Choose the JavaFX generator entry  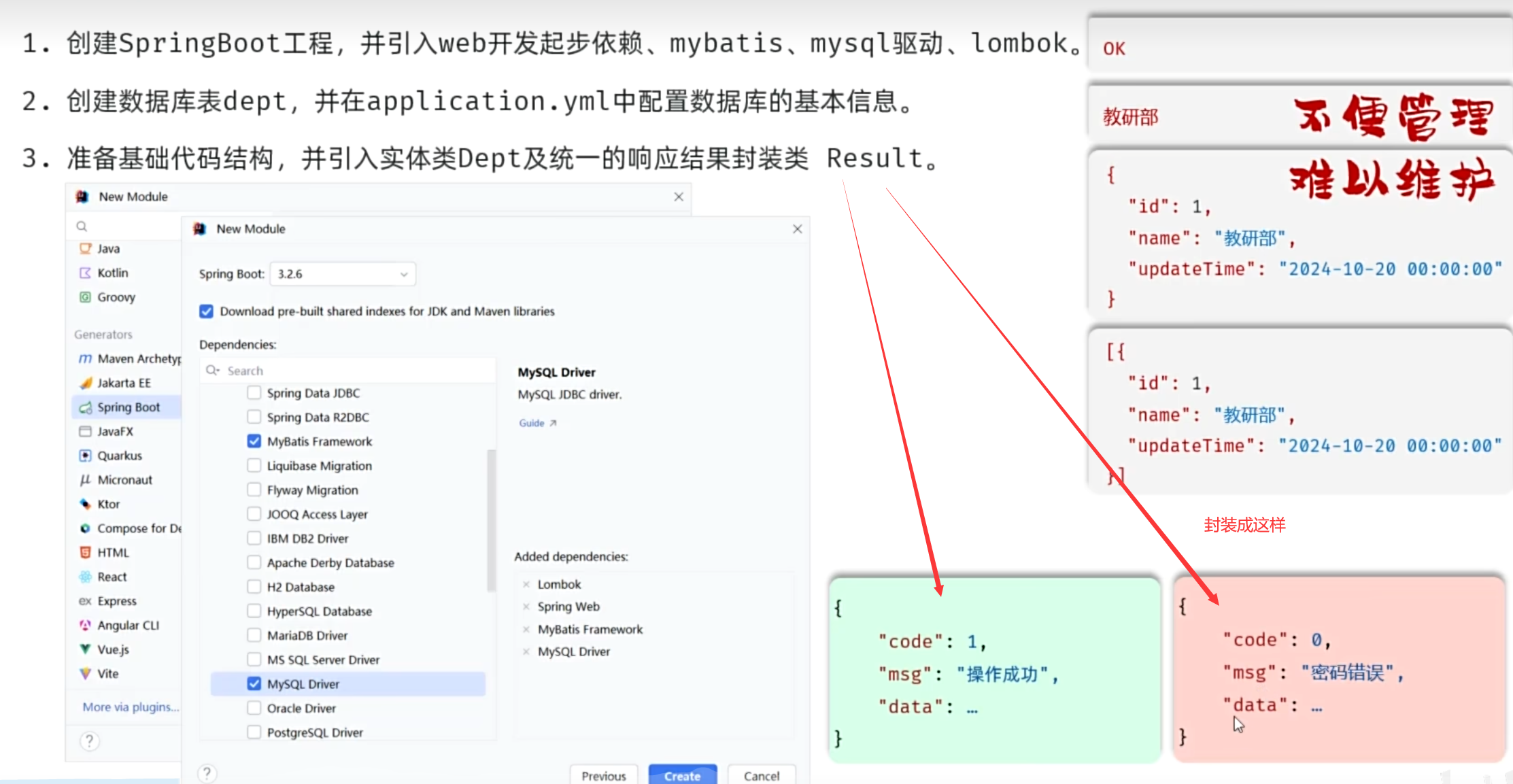pos(114,431)
